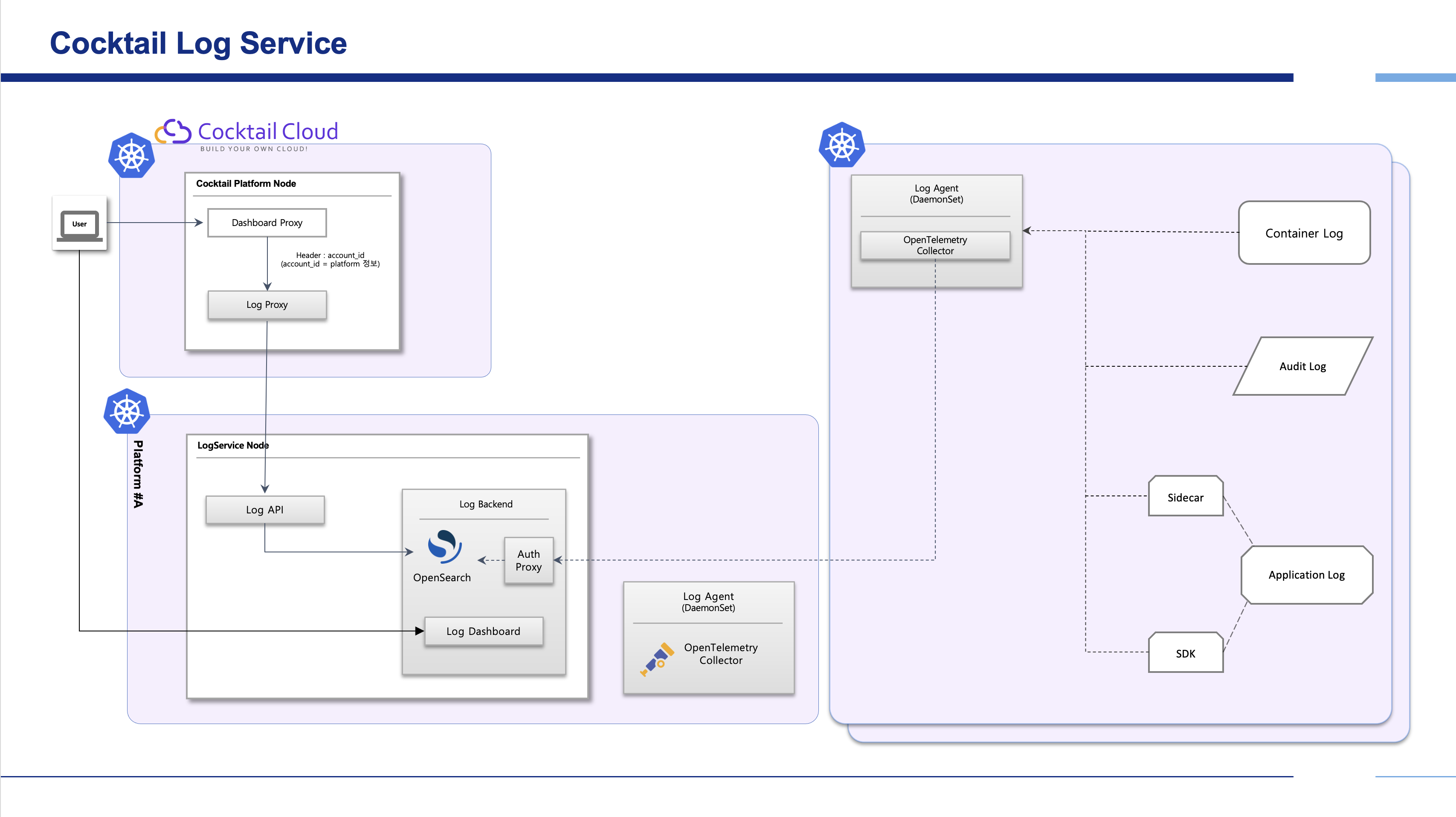This screenshot has height=817, width=1456.
Task: Select the Auth Proxy box
Action: point(528,560)
